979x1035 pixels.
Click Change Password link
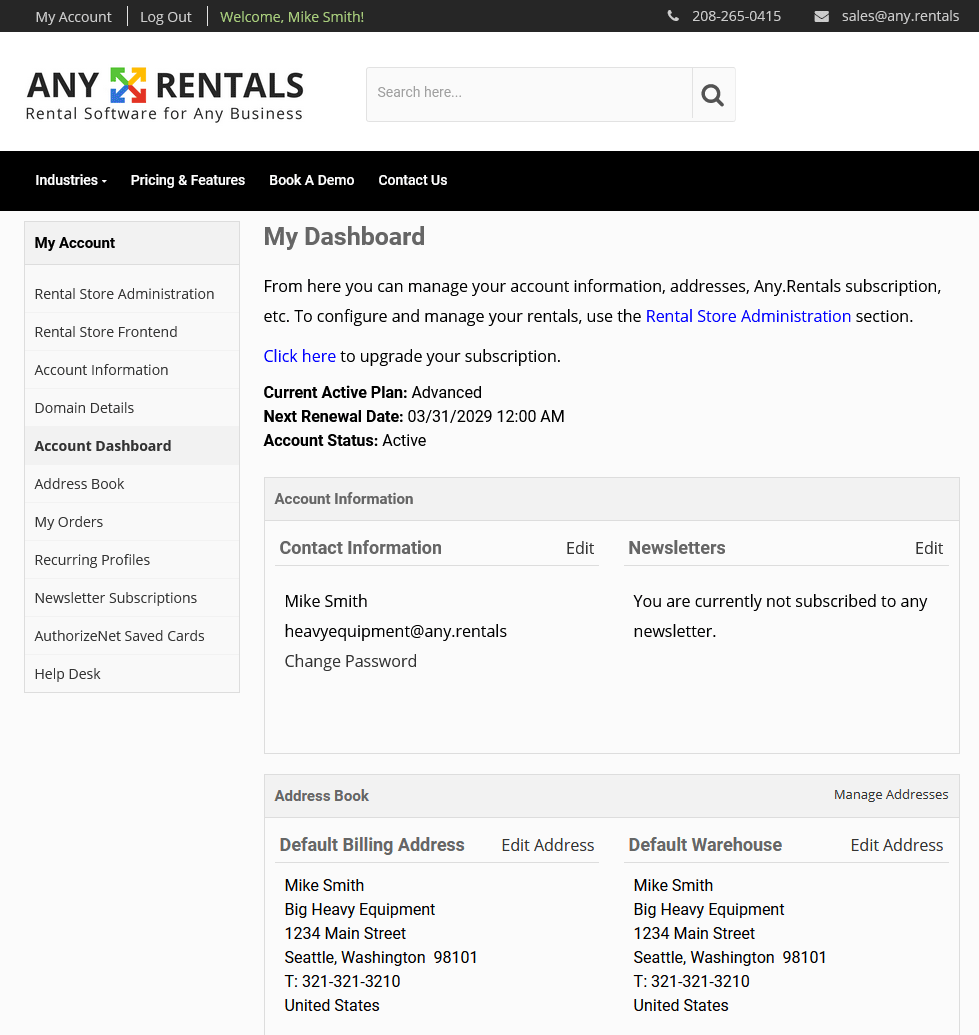tap(350, 661)
